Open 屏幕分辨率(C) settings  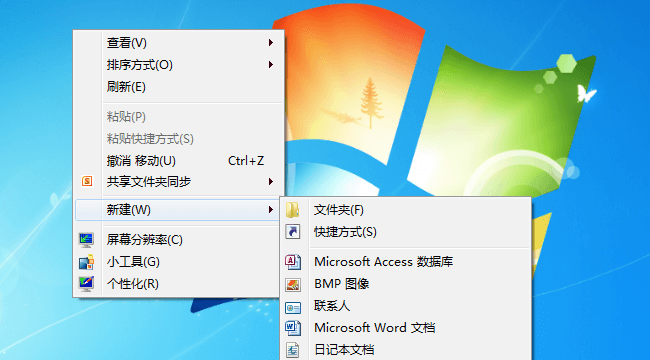pos(177,240)
